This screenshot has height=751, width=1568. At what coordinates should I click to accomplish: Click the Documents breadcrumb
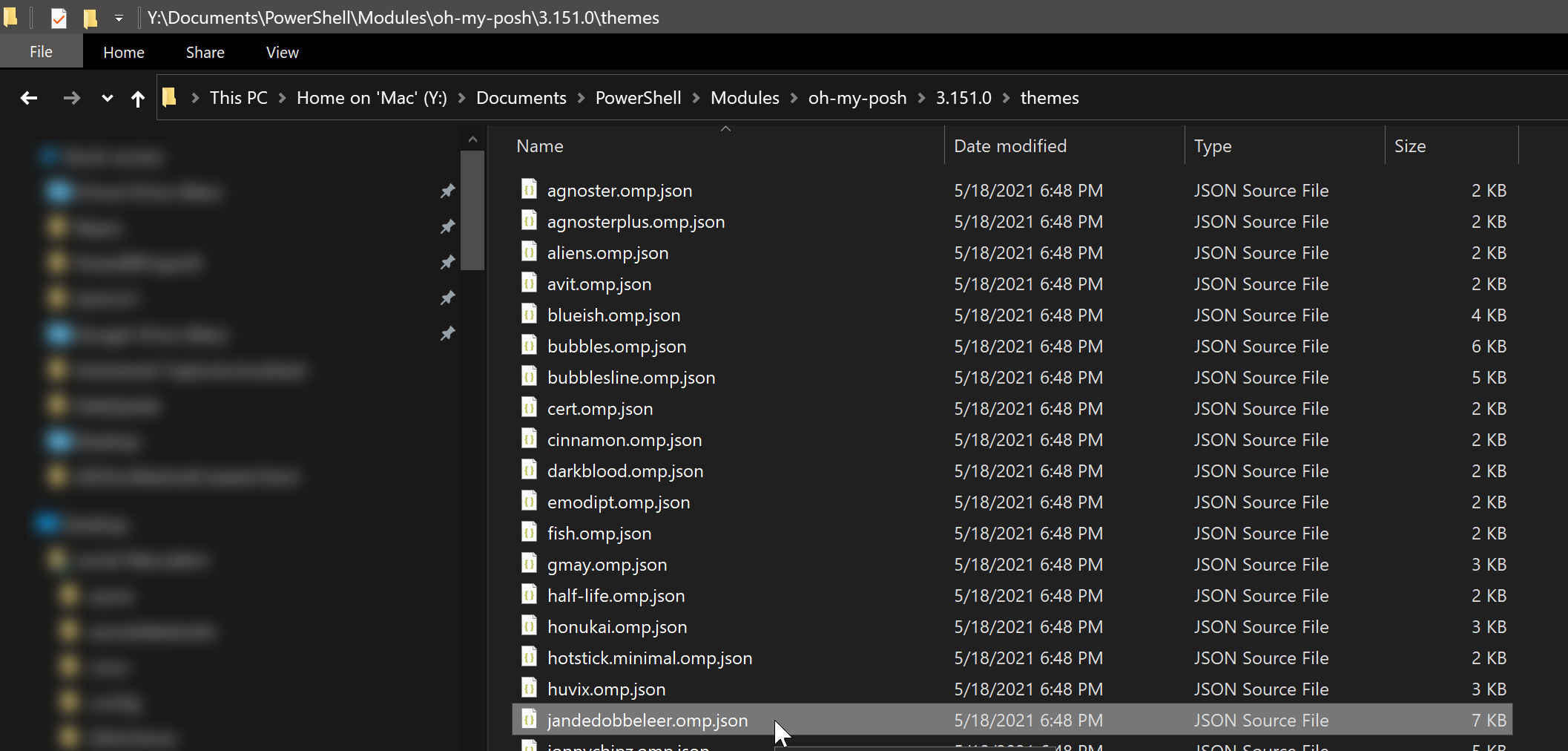click(x=521, y=98)
